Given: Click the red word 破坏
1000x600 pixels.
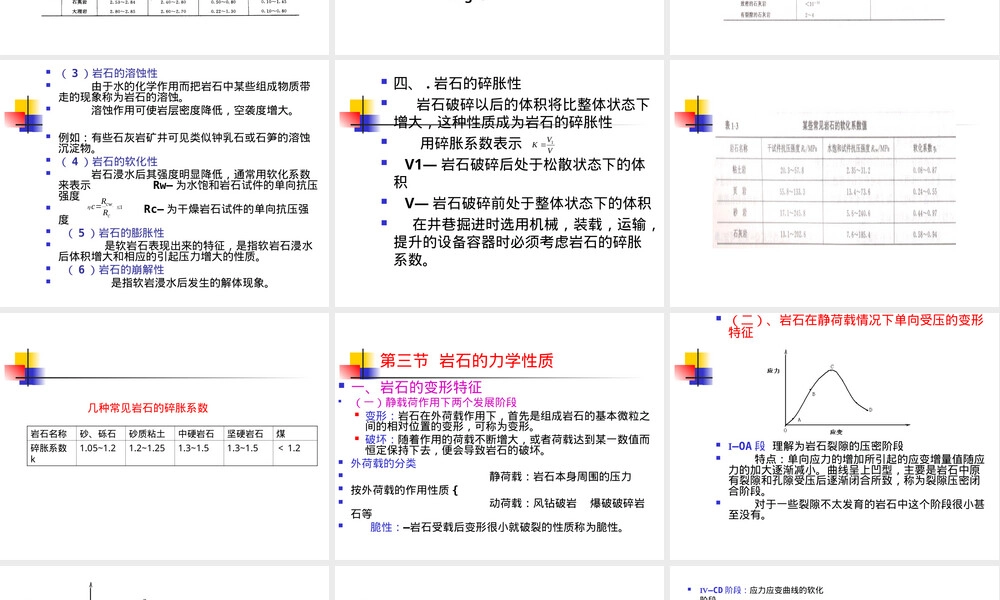Looking at the screenshot, I should [376, 439].
